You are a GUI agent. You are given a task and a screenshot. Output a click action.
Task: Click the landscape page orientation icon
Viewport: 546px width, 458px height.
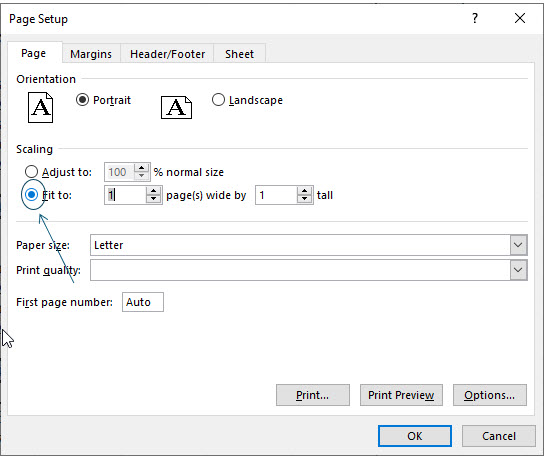176,107
